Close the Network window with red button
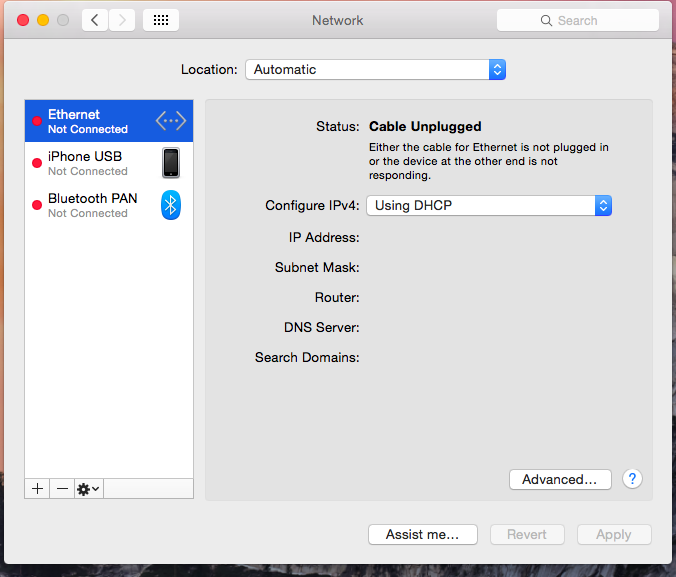The width and height of the screenshot is (676, 577). tap(23, 20)
